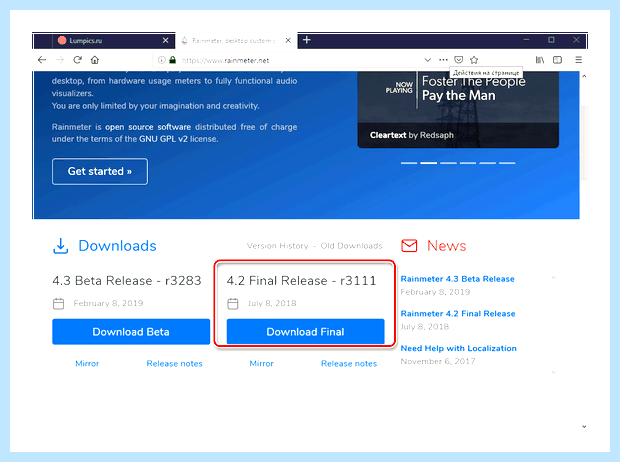Open the Beta release Mirror link
The width and height of the screenshot is (620, 462).
[x=87, y=364]
